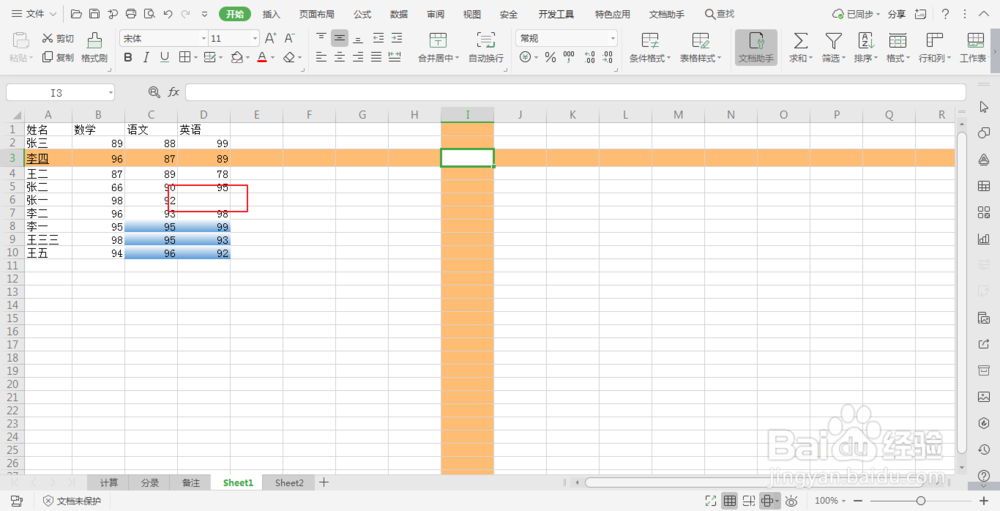This screenshot has height=511, width=1000.
Task: Click the Sort (排序) A-Z icon
Action: [865, 41]
